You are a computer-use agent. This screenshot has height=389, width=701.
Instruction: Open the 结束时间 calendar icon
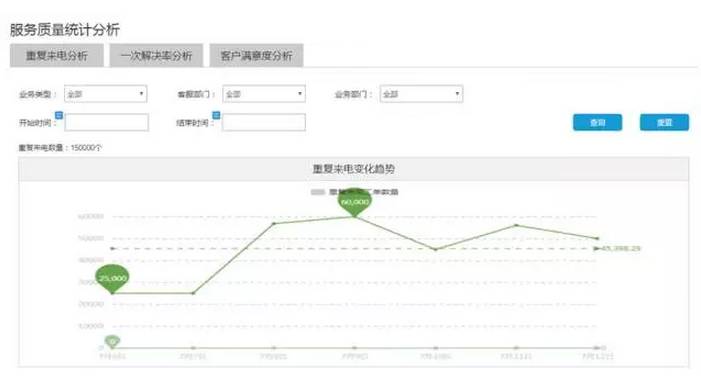point(216,115)
